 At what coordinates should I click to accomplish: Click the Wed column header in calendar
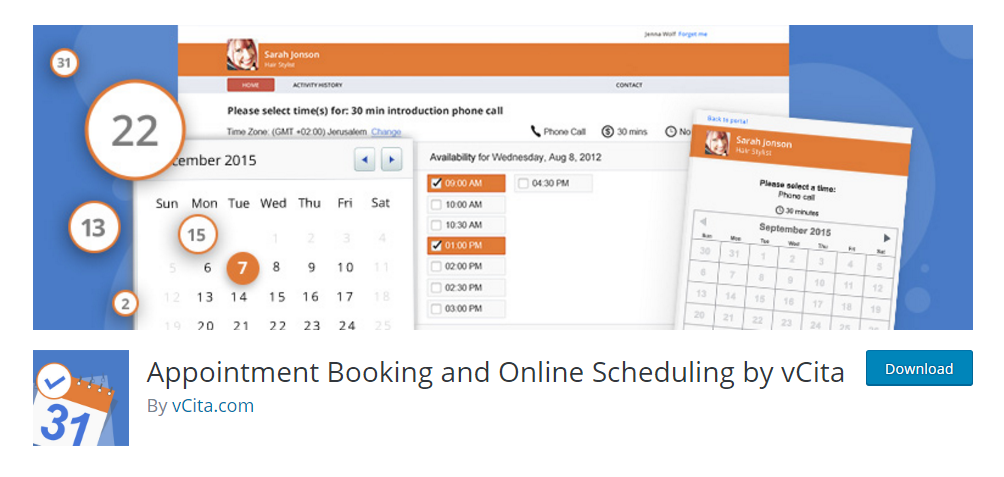[x=273, y=203]
